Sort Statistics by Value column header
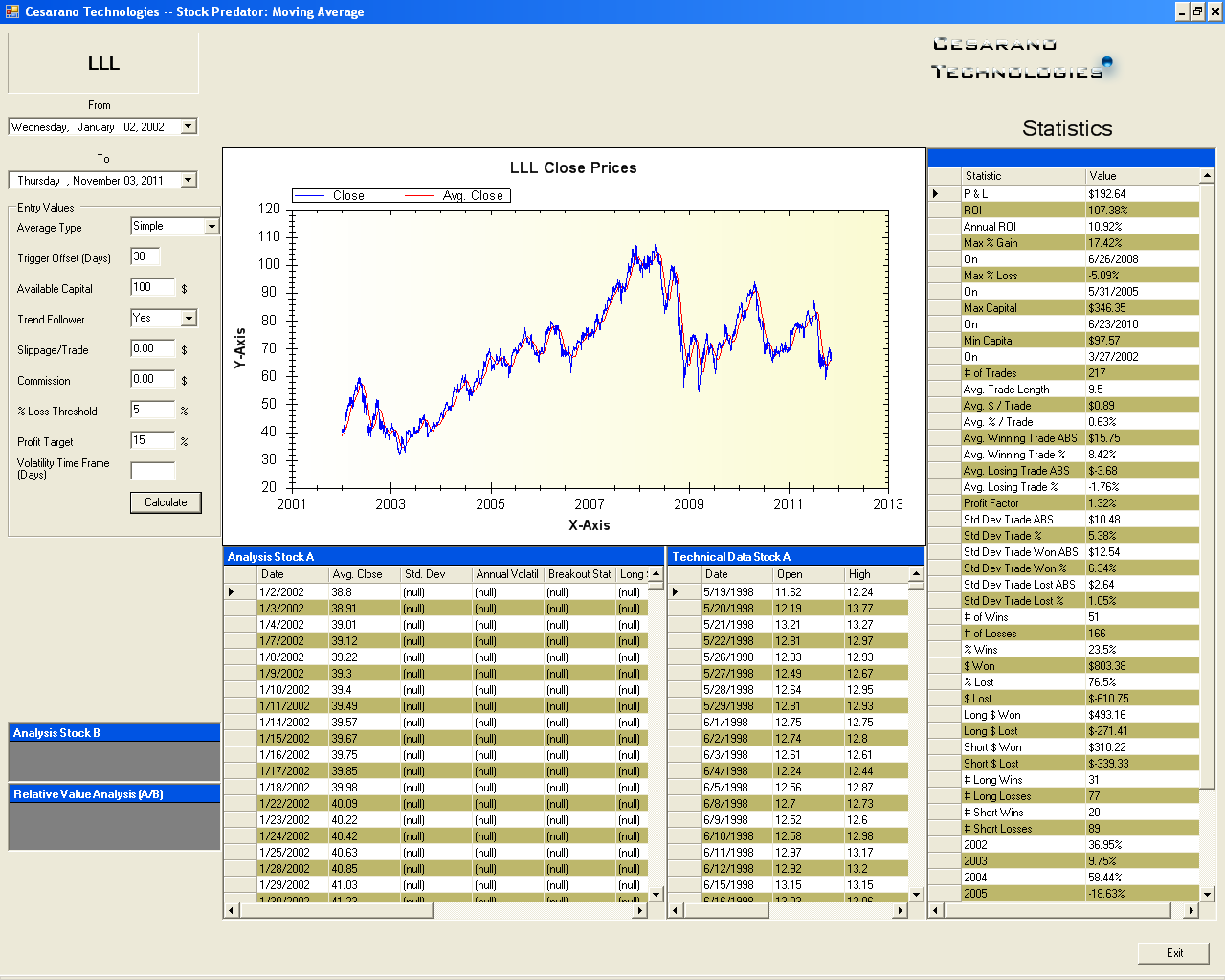The image size is (1225, 980). (x=1142, y=176)
